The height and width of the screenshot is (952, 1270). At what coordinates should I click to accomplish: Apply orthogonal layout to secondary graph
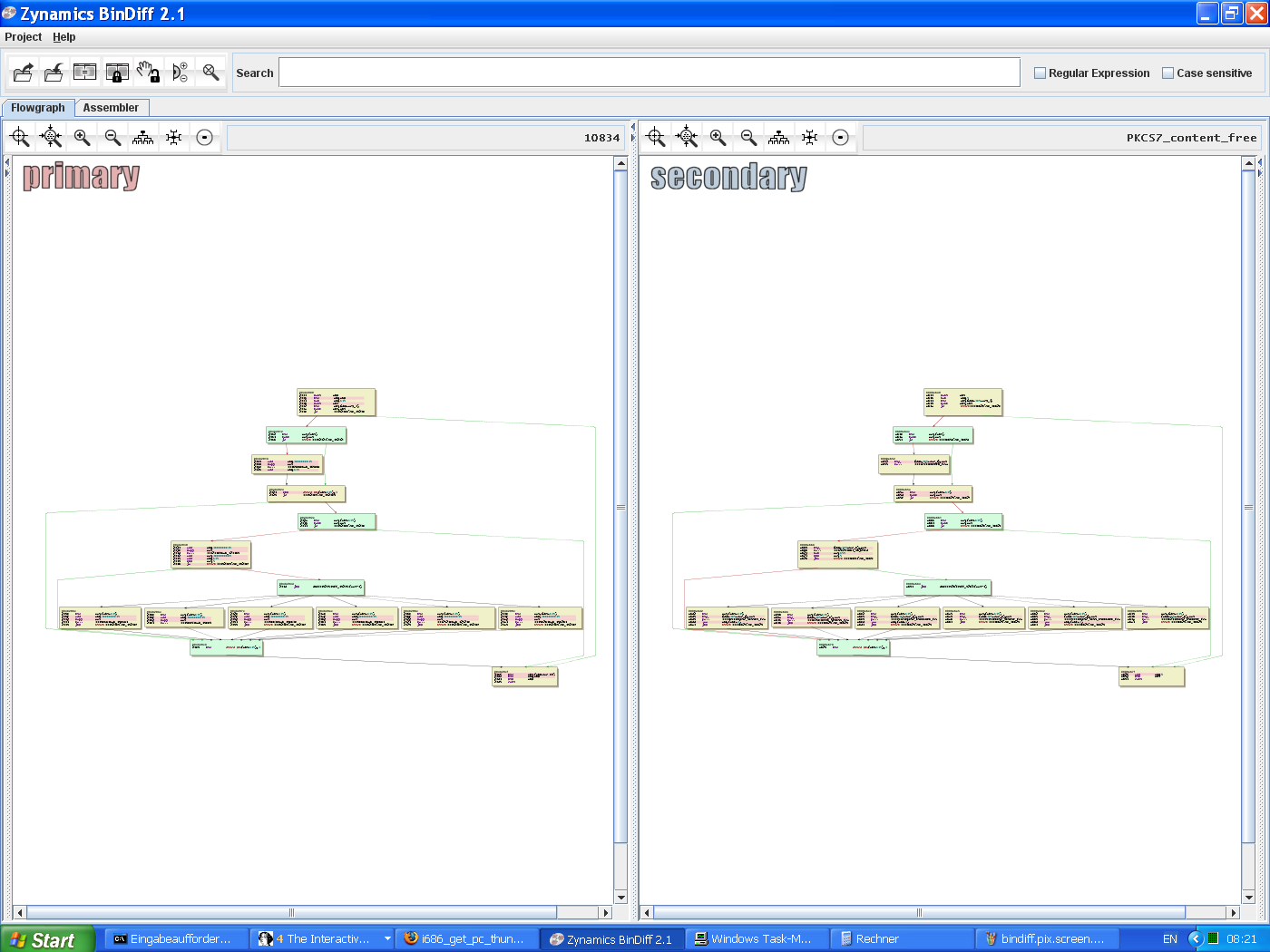(810, 138)
